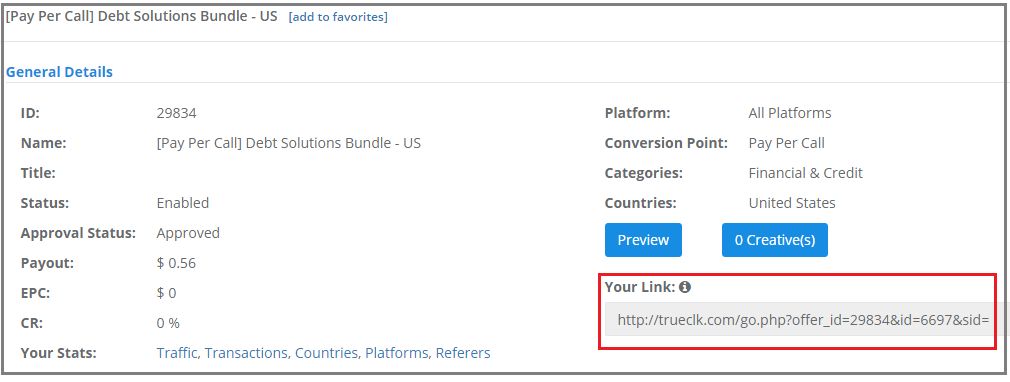Click the Payout value $ 0.56

coord(176,263)
